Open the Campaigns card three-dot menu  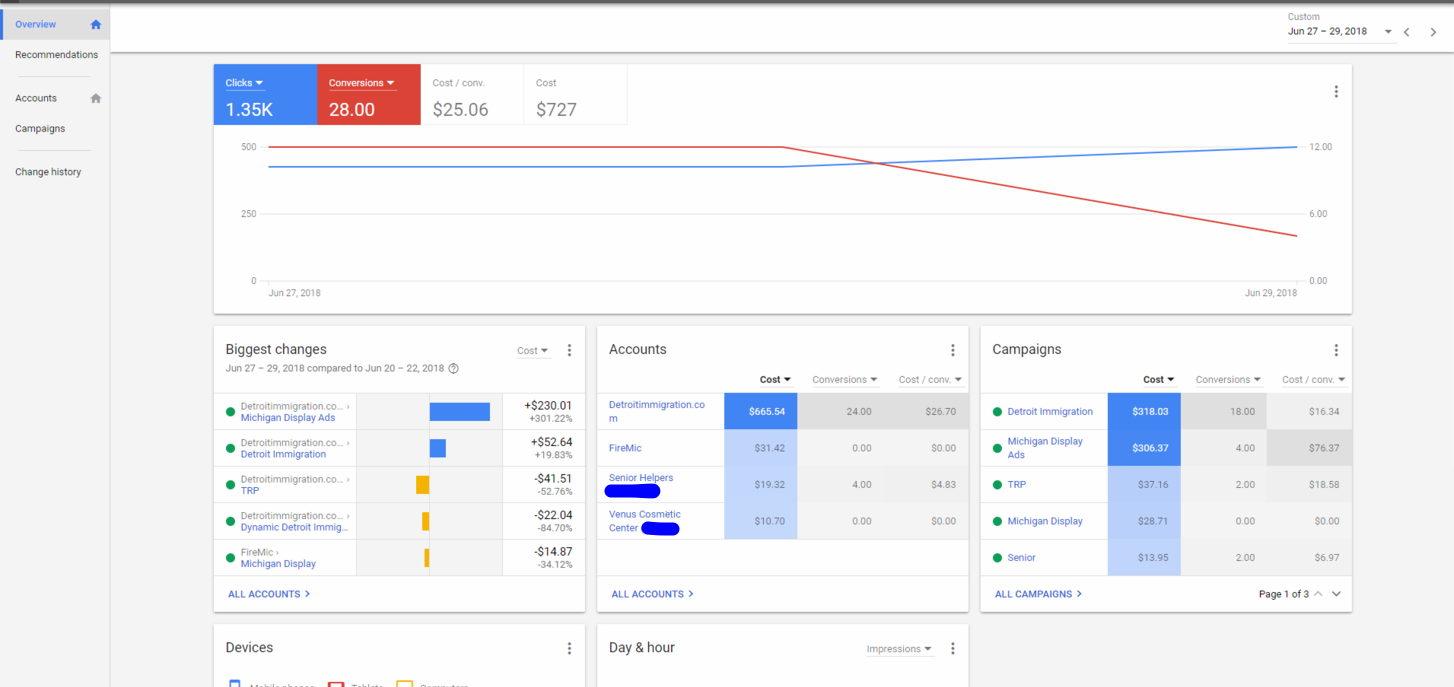pos(1336,351)
